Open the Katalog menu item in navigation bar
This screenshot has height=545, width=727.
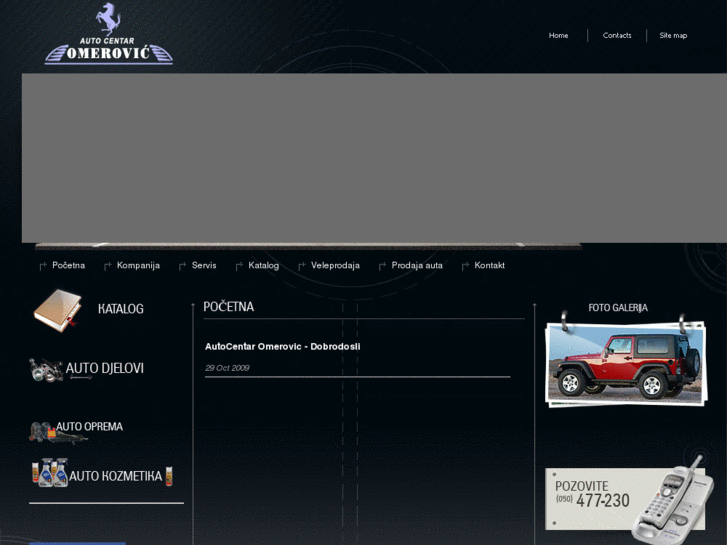coord(263,265)
